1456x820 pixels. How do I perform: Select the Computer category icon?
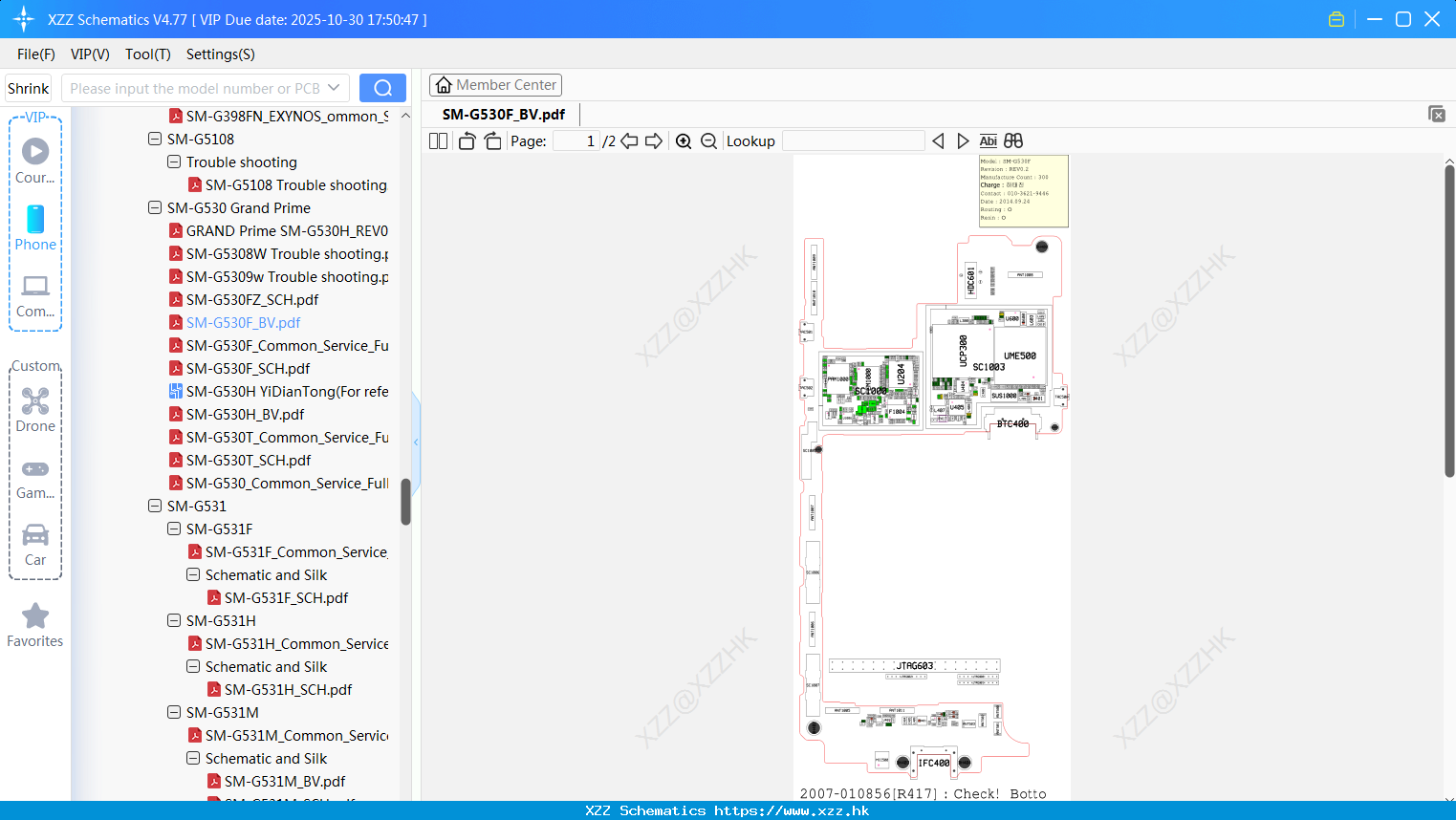[x=35, y=296]
